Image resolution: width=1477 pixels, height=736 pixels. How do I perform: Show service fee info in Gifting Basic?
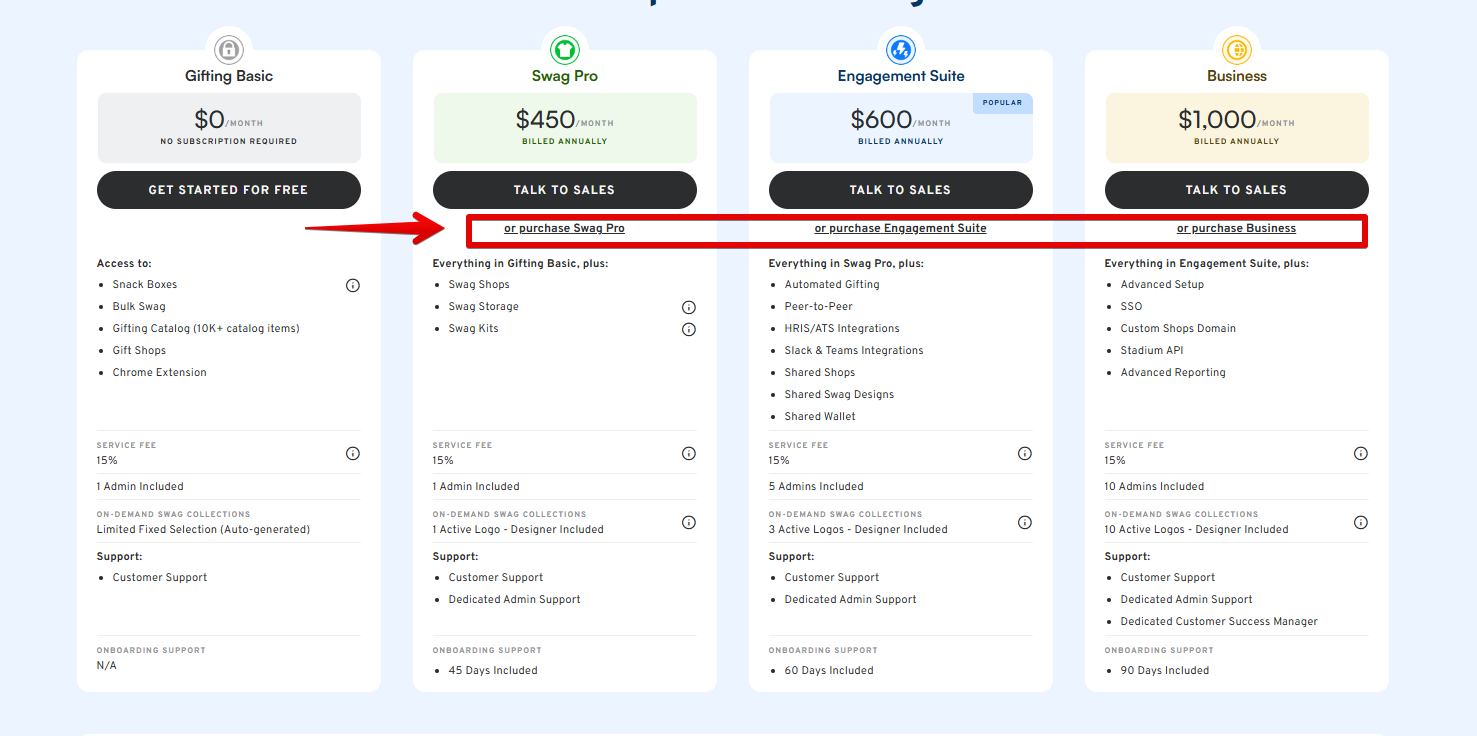(353, 453)
